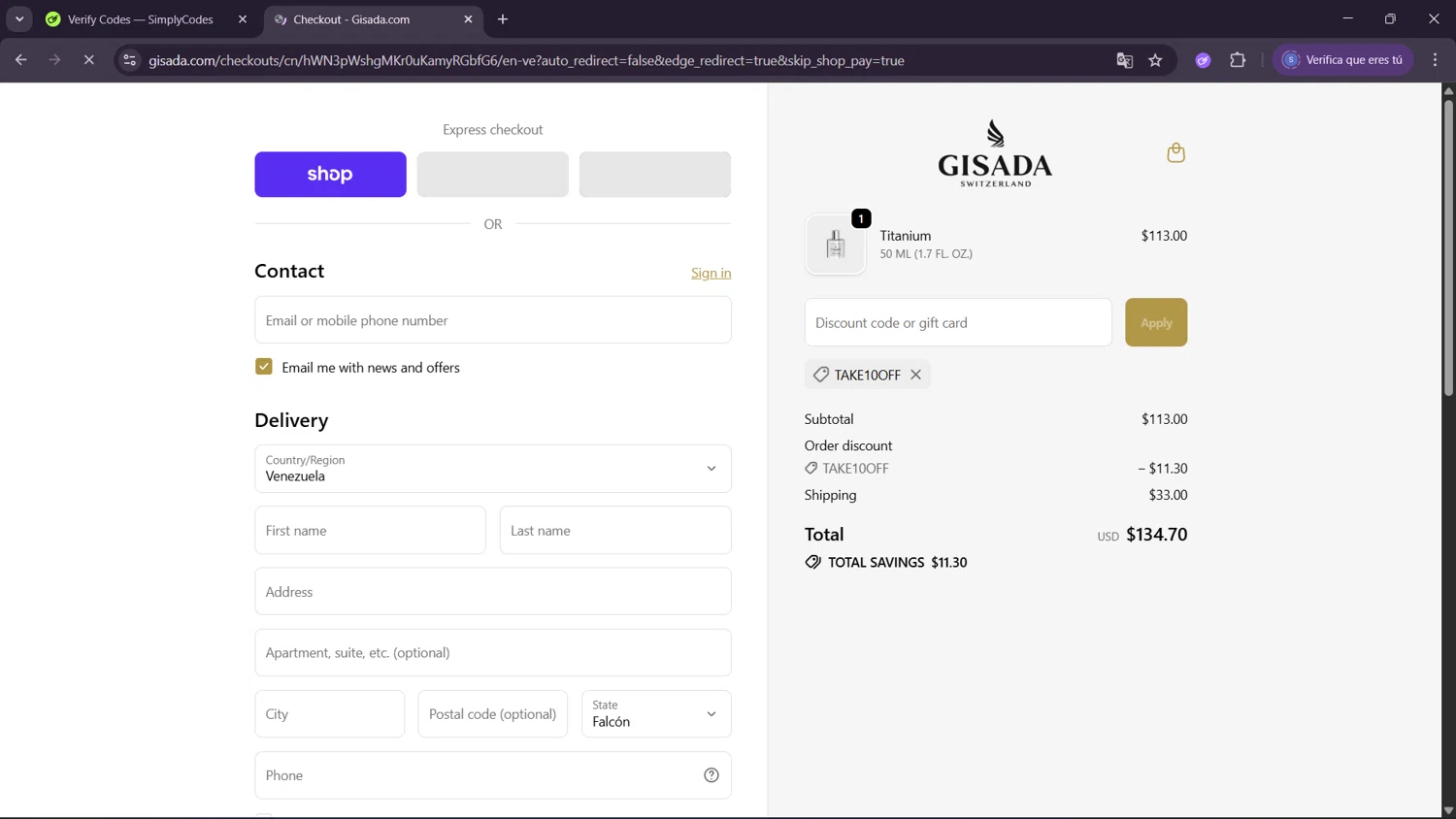Click the total savings tag icon

pos(812,563)
